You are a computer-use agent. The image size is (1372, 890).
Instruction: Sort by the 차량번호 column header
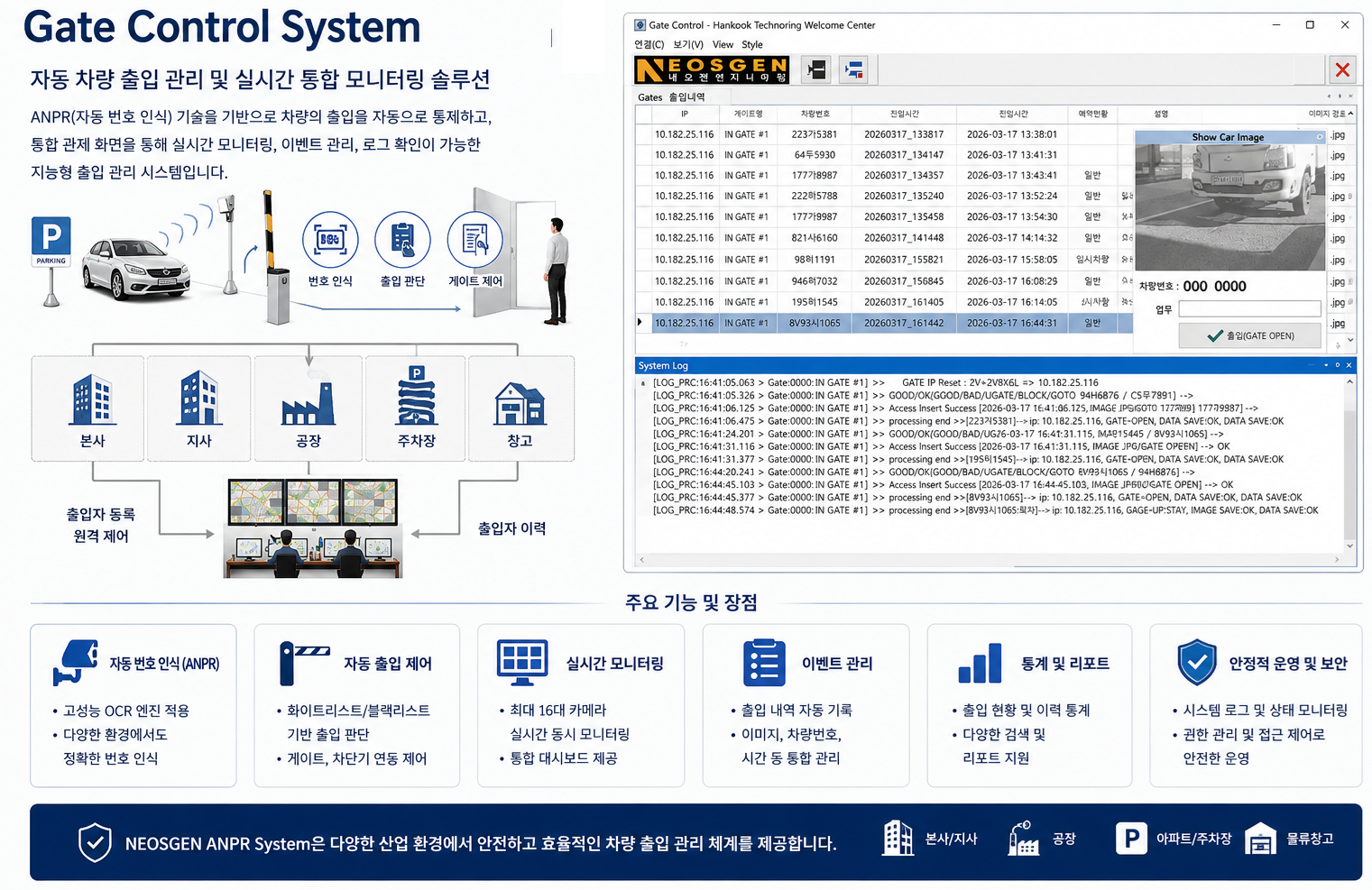coord(815,114)
